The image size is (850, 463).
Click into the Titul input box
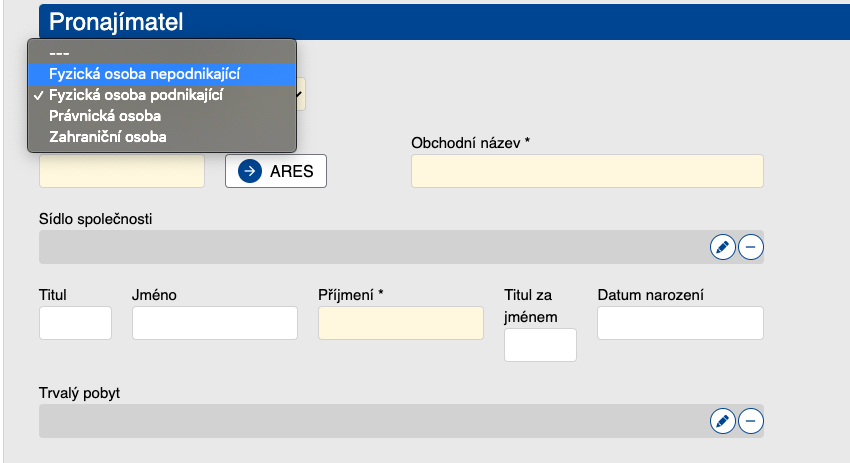[x=75, y=323]
